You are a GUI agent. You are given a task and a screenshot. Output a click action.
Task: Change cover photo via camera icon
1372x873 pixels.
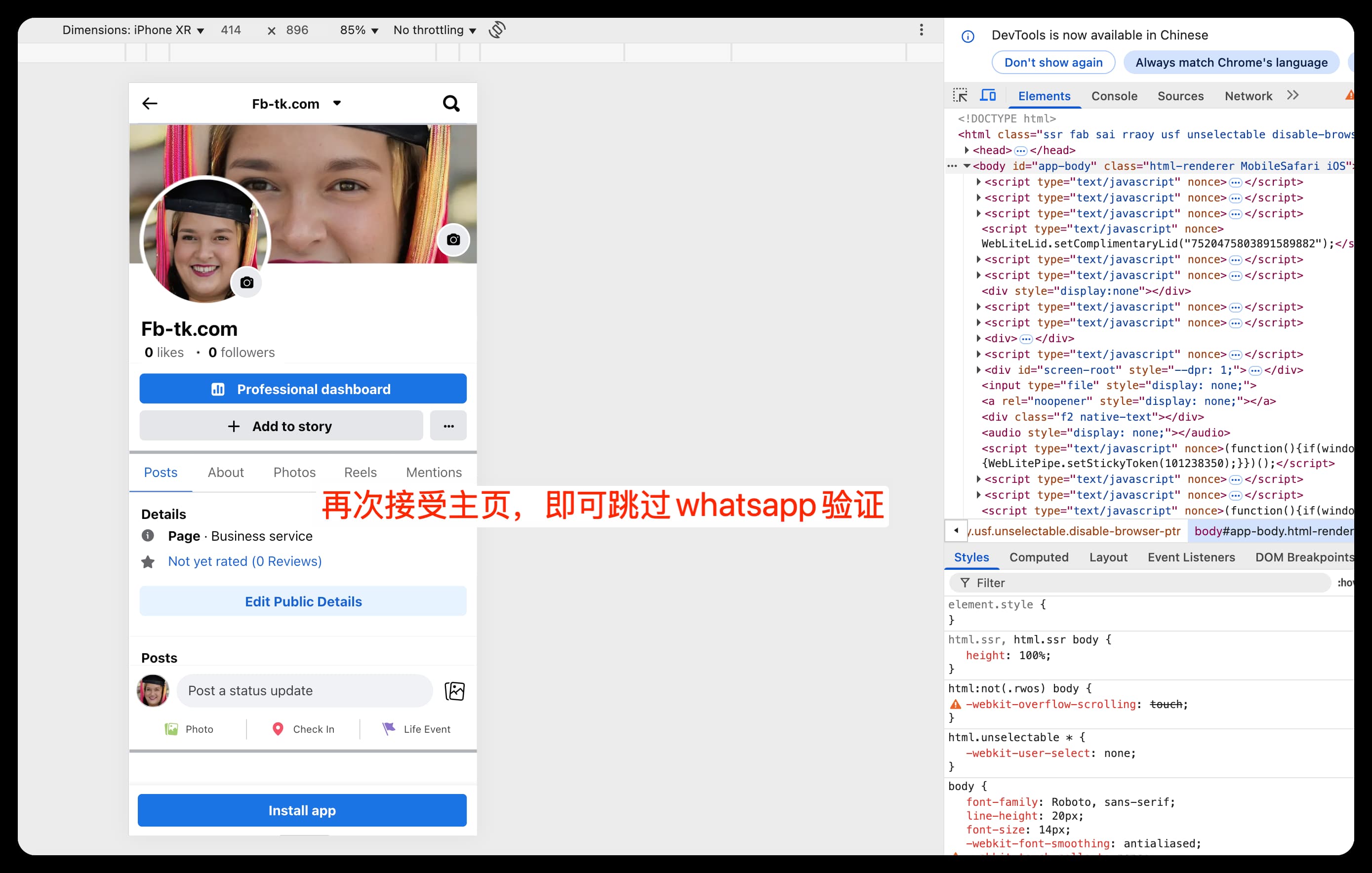(453, 240)
